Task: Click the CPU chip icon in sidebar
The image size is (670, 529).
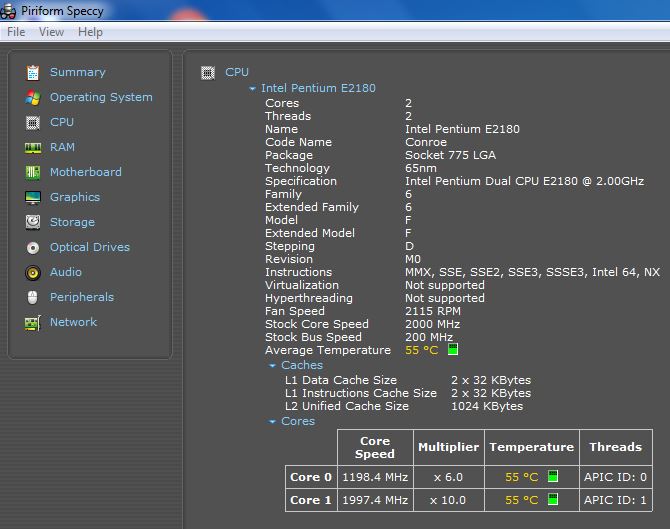Action: coord(32,123)
